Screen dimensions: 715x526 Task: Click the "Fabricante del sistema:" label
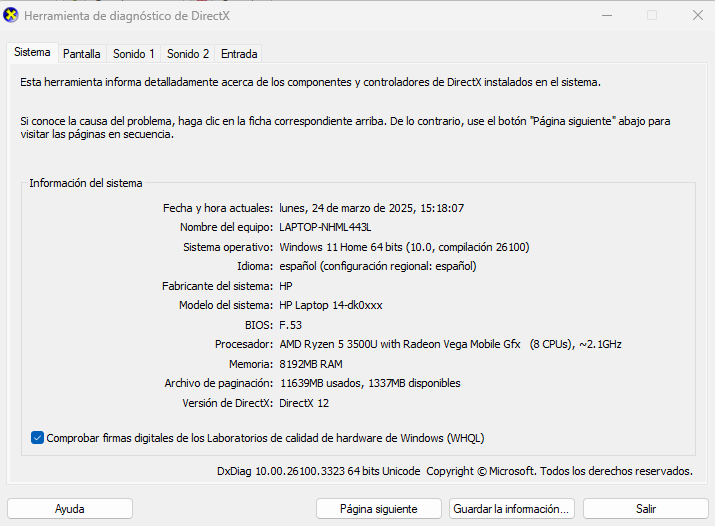tap(218, 286)
